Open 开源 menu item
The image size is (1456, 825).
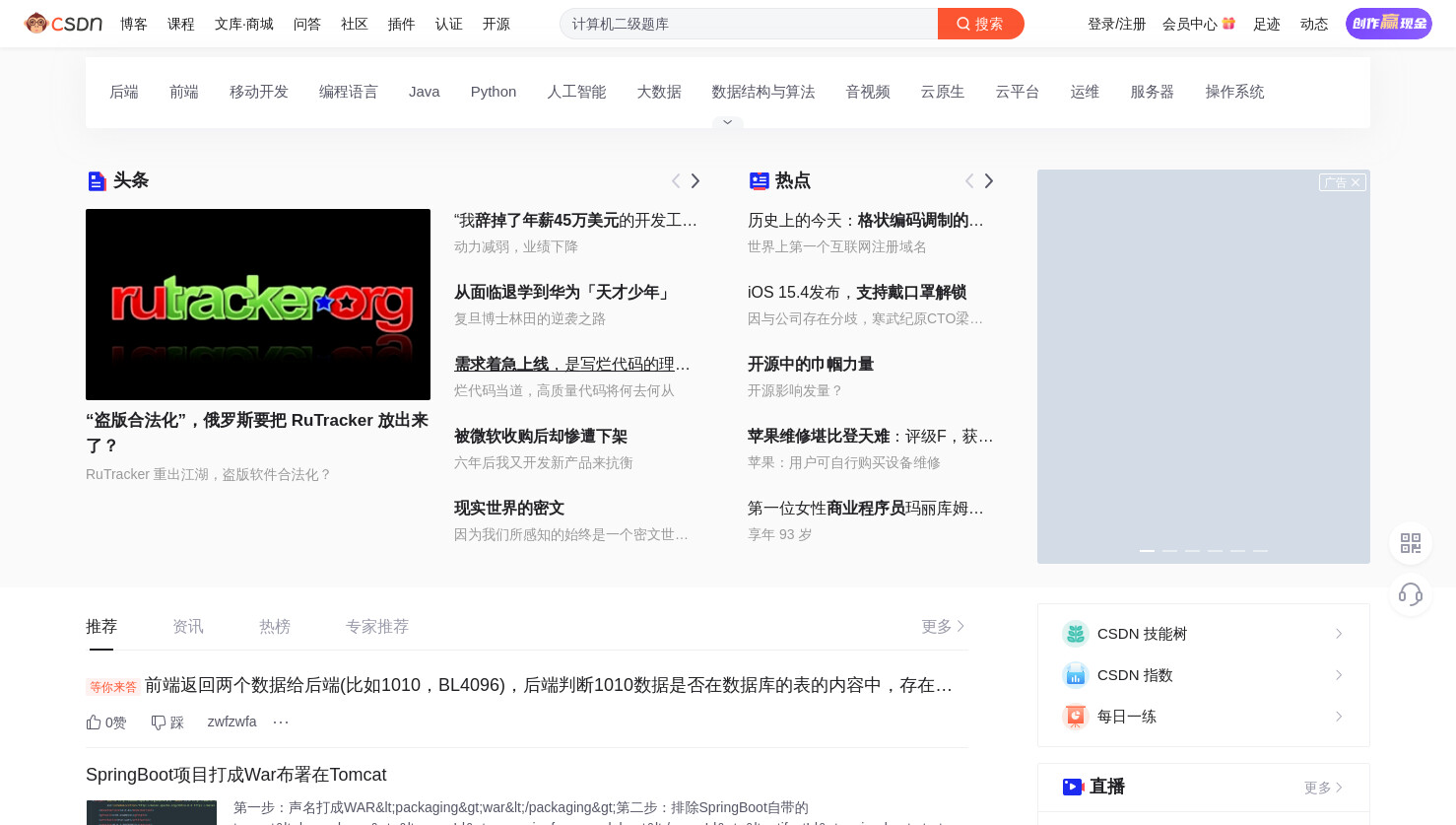point(496,24)
